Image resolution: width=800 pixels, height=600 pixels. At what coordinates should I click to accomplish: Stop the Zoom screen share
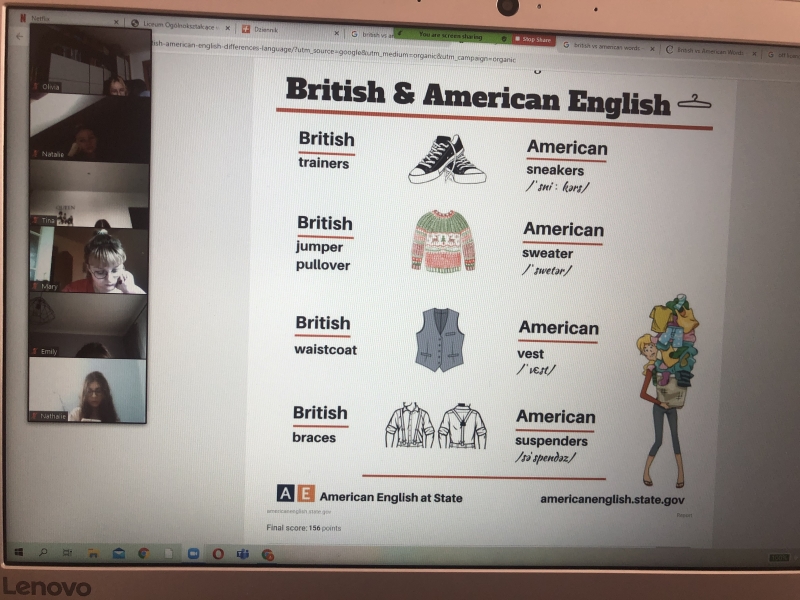533,39
